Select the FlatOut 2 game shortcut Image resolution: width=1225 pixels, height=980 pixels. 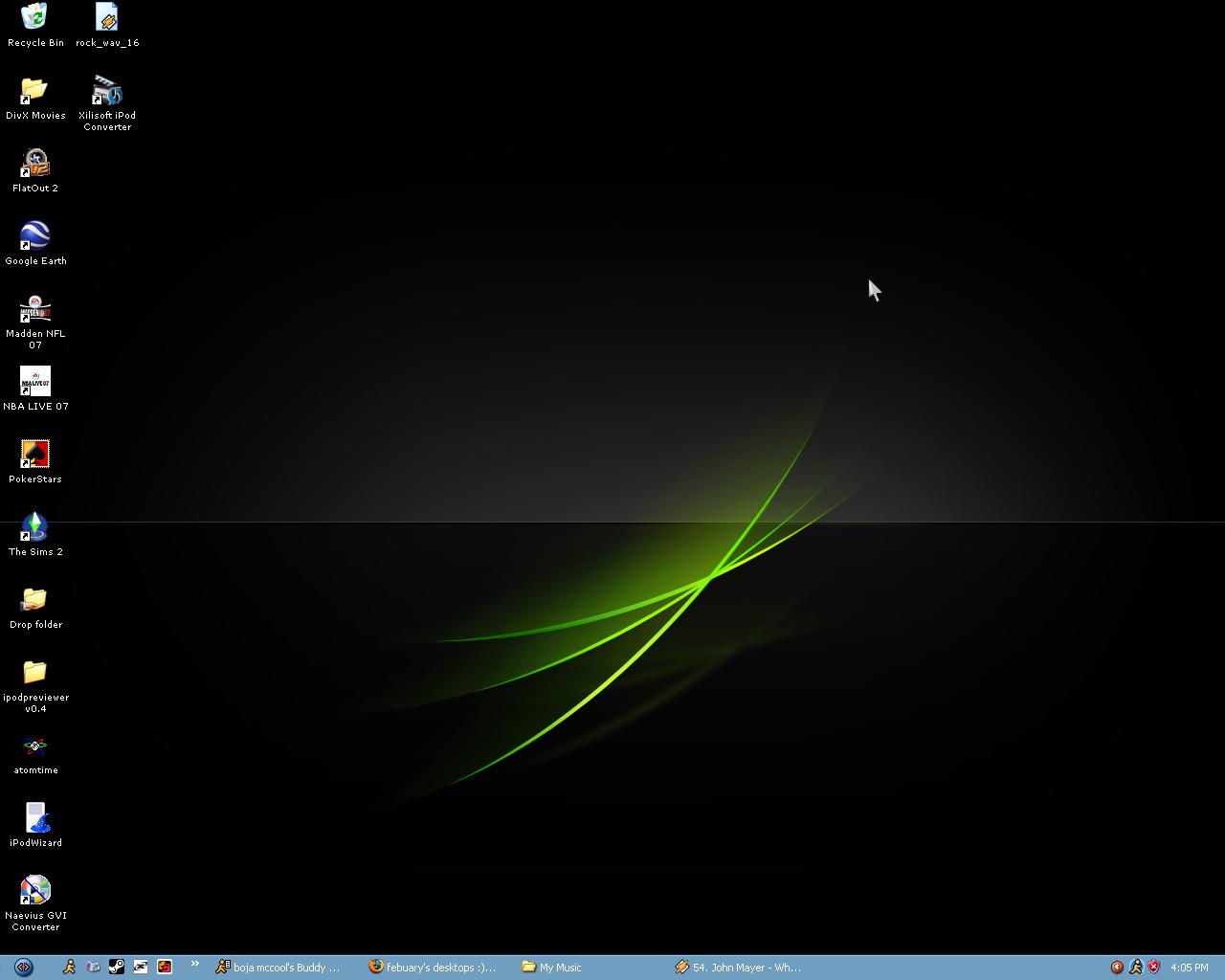tap(35, 165)
